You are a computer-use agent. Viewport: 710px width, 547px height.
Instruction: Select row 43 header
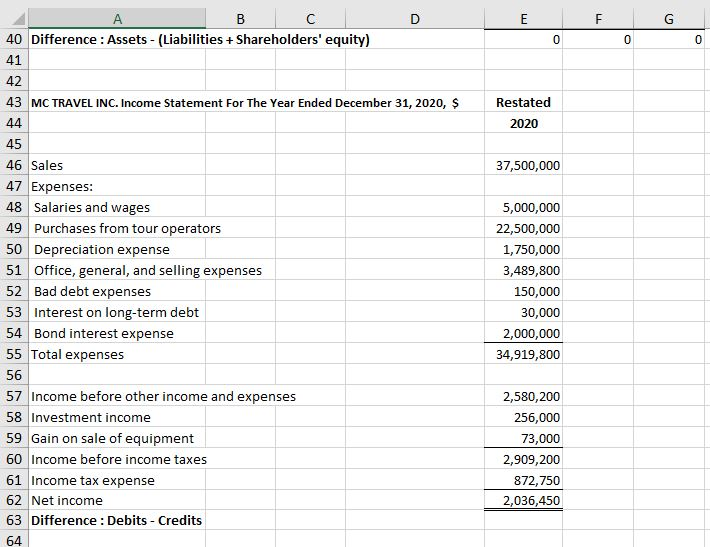(14, 102)
